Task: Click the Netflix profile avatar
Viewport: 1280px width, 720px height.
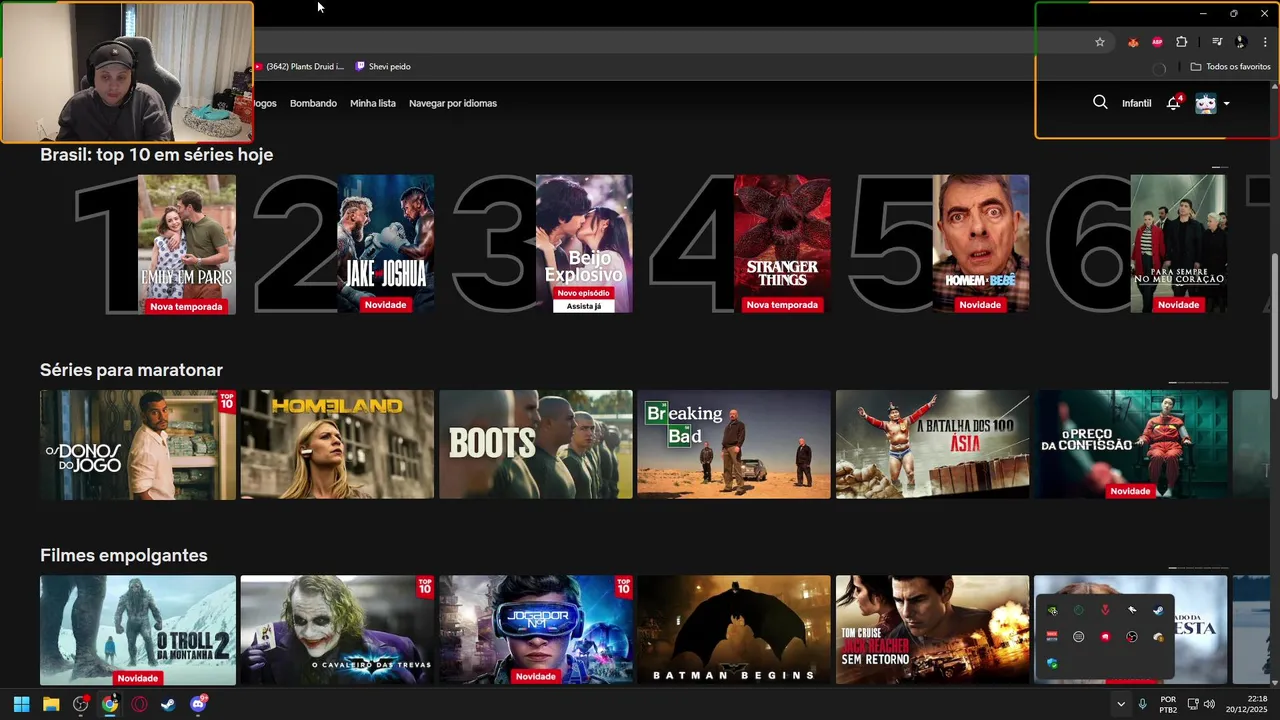Action: (1206, 103)
